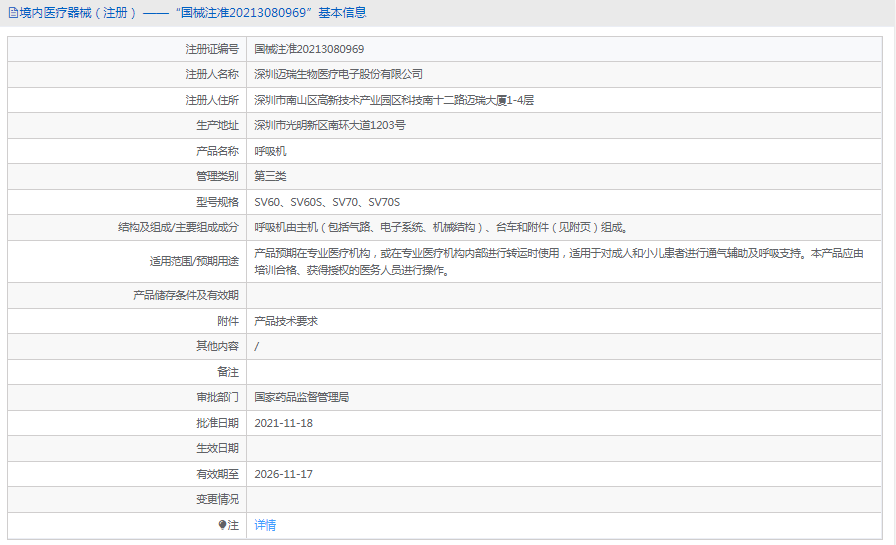The image size is (896, 545).
Task: Click the 结构及组成/主要组成成分 row label
Action: [178, 227]
